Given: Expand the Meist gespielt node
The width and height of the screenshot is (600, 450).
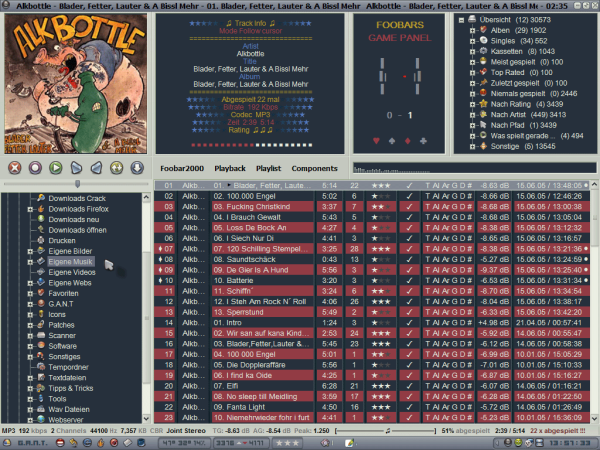Looking at the screenshot, I should point(472,62).
